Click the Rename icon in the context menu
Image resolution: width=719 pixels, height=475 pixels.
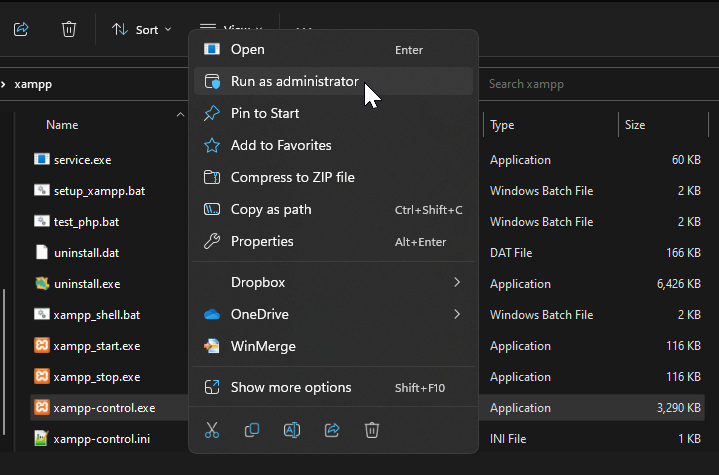coord(292,430)
